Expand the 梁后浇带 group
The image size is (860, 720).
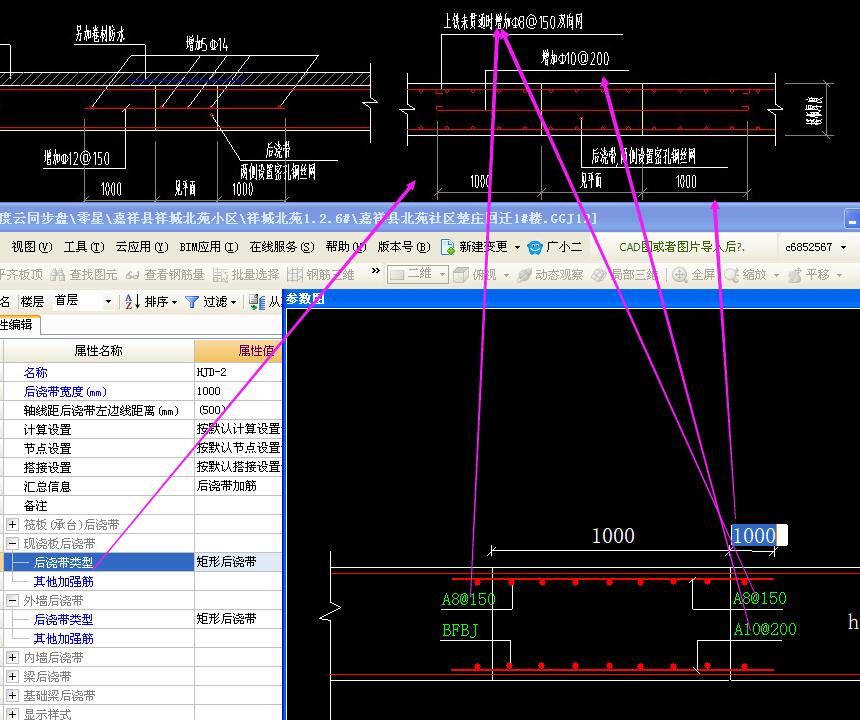click(x=12, y=676)
